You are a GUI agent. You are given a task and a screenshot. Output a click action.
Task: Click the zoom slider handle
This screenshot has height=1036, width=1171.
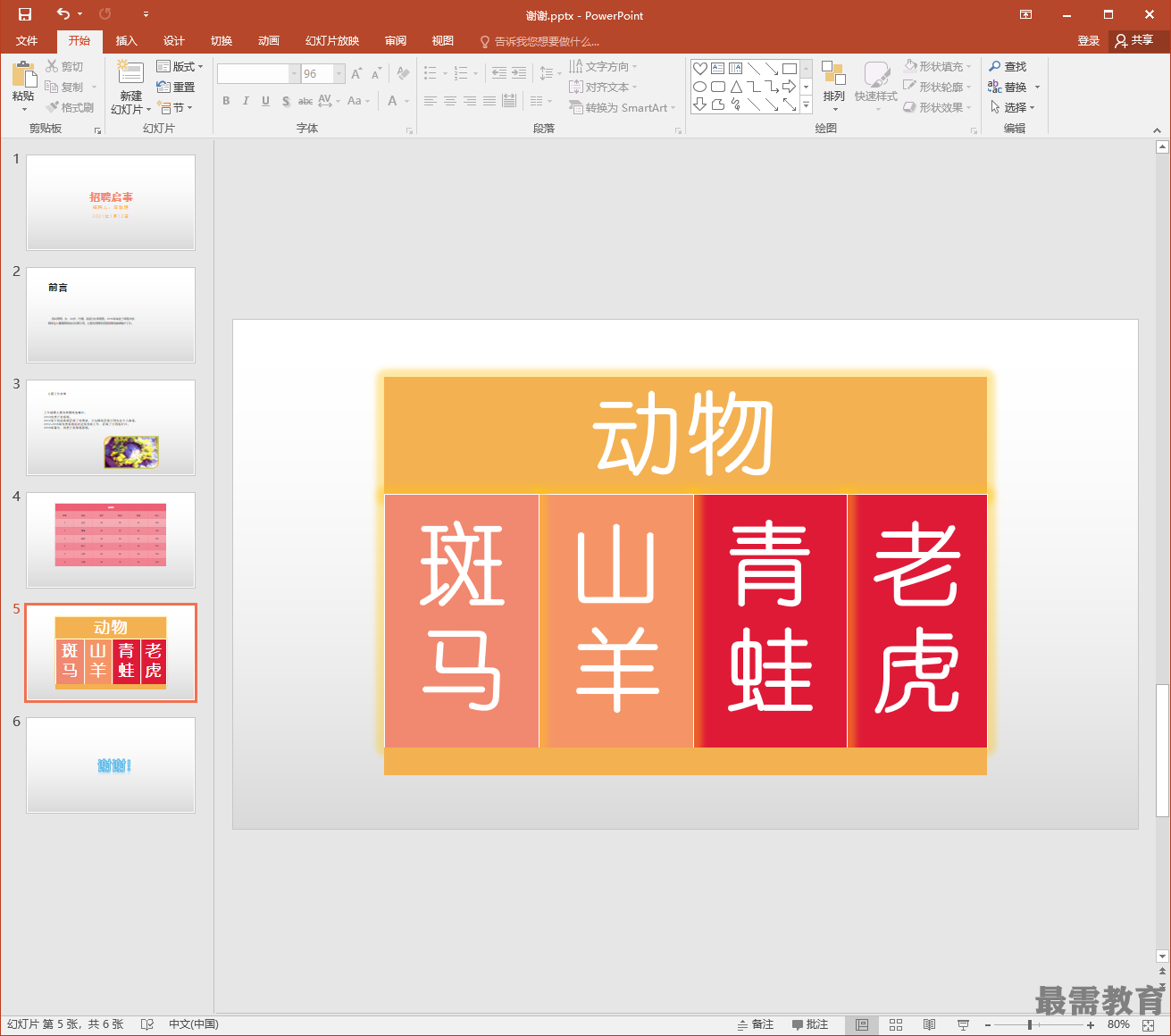click(1030, 1025)
